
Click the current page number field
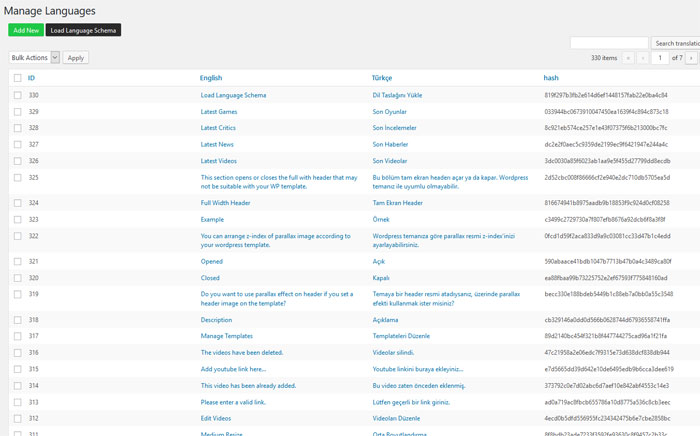point(660,58)
